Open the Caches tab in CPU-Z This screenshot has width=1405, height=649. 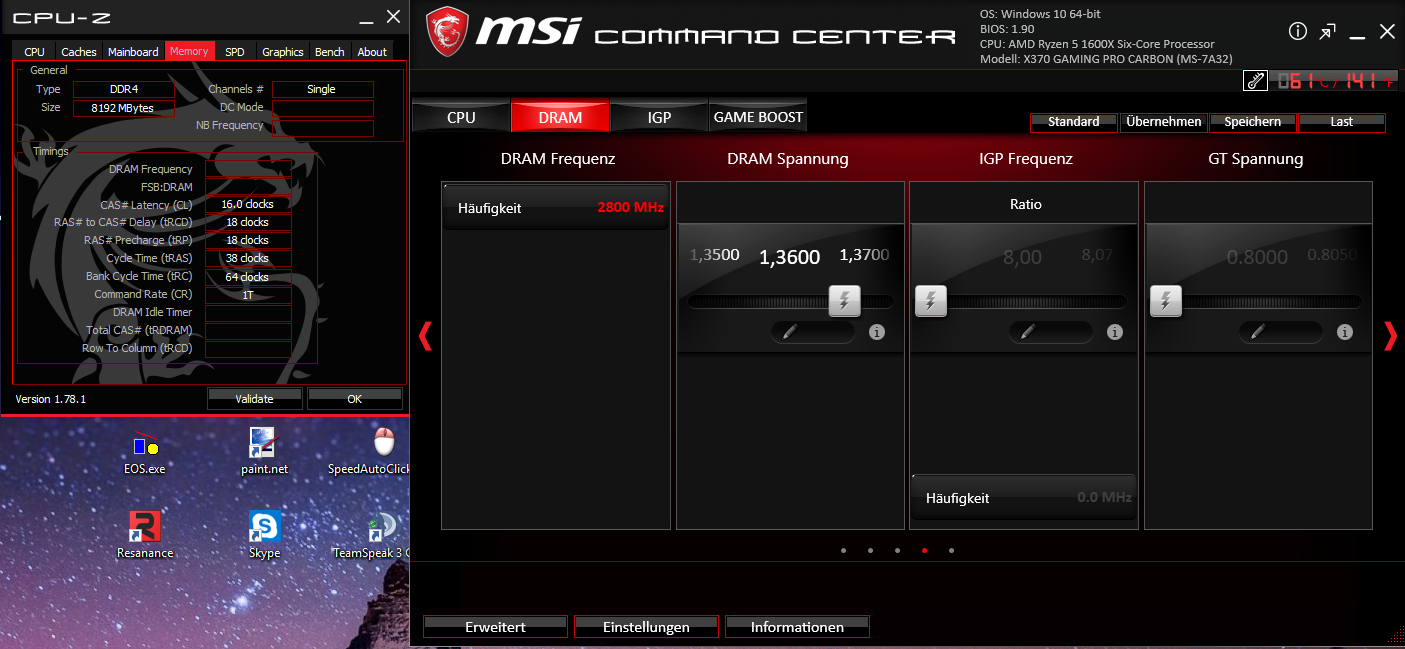pos(79,51)
